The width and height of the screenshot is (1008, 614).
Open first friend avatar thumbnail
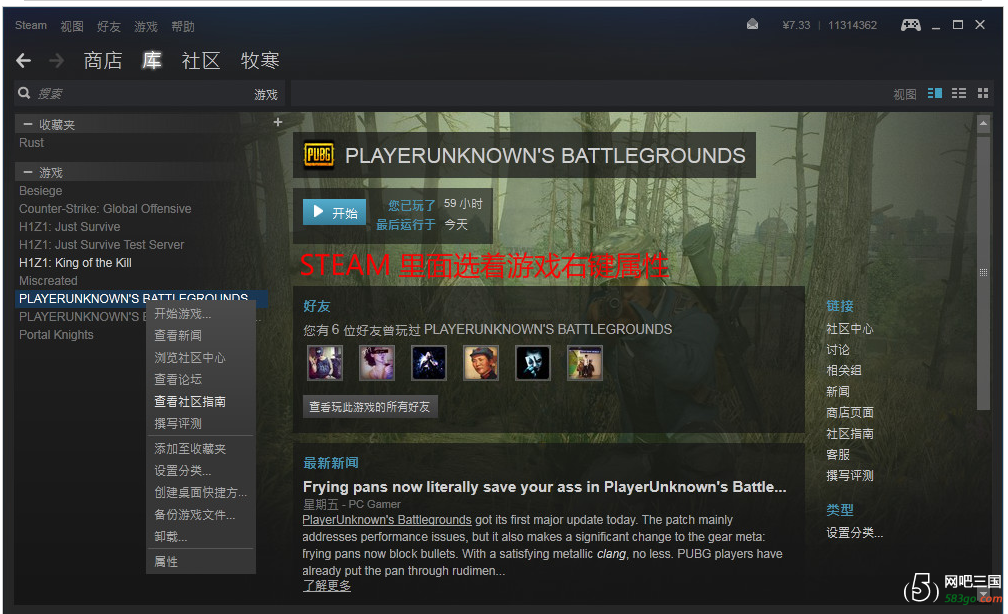coord(325,363)
